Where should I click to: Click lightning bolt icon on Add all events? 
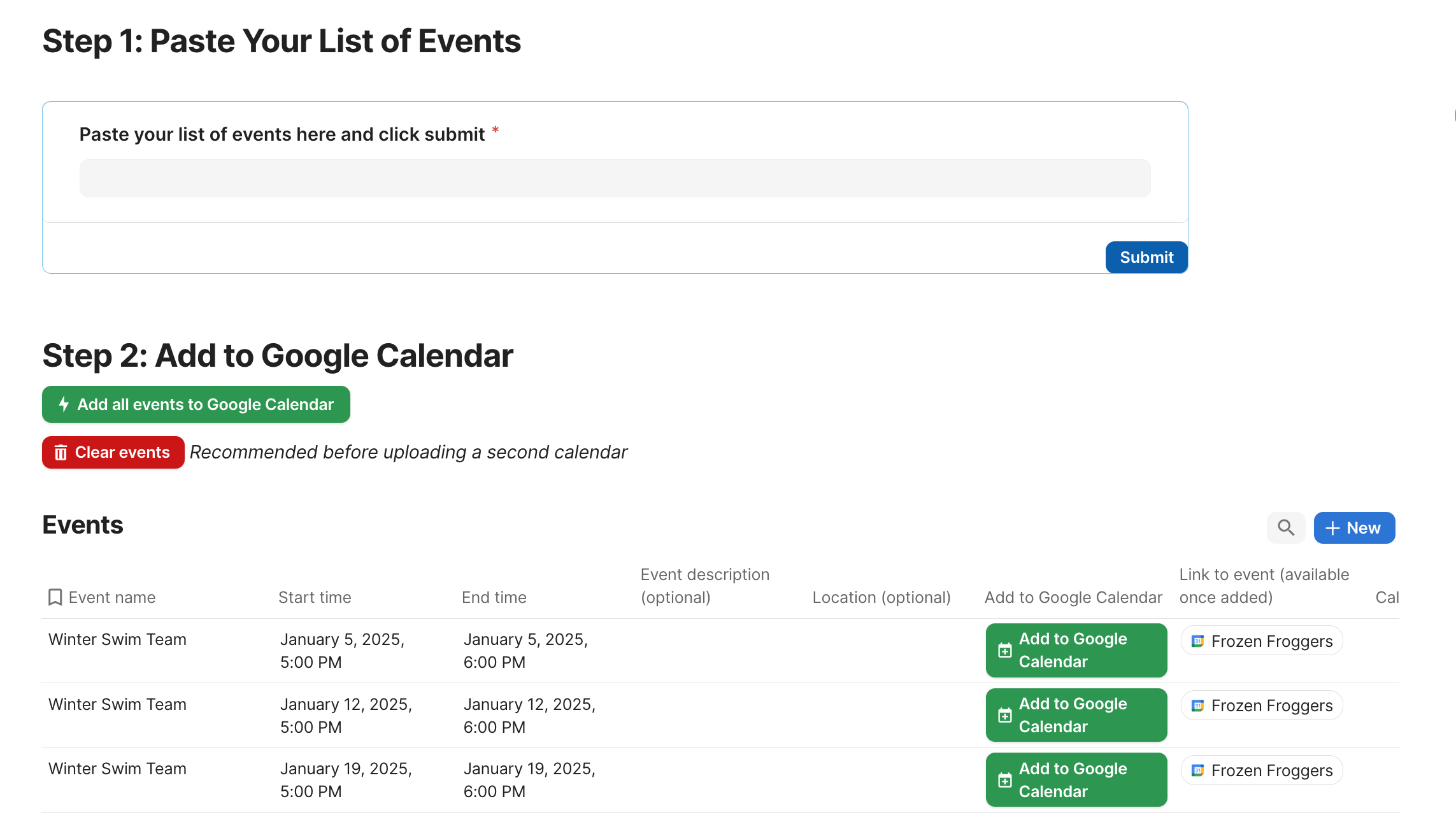[x=64, y=404]
